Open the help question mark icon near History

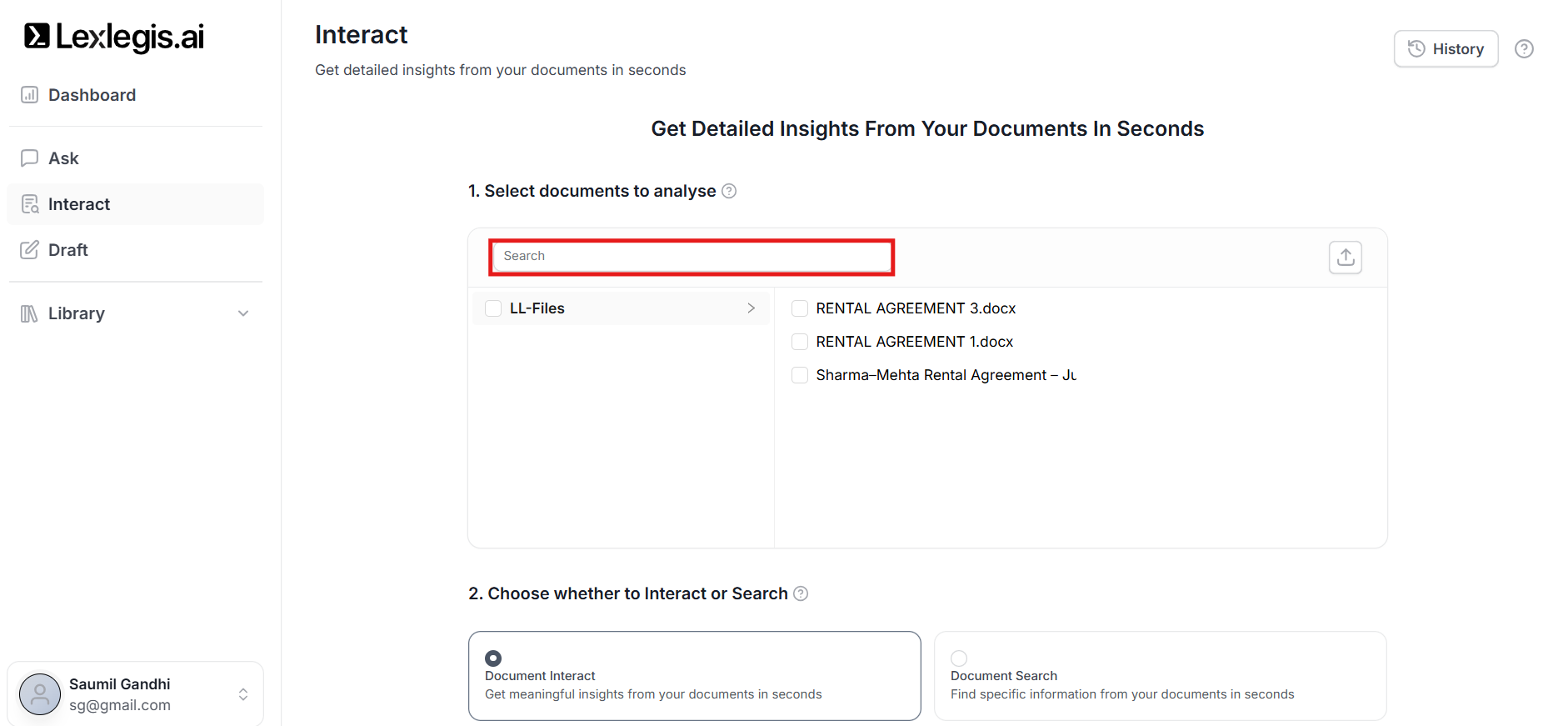pos(1524,49)
